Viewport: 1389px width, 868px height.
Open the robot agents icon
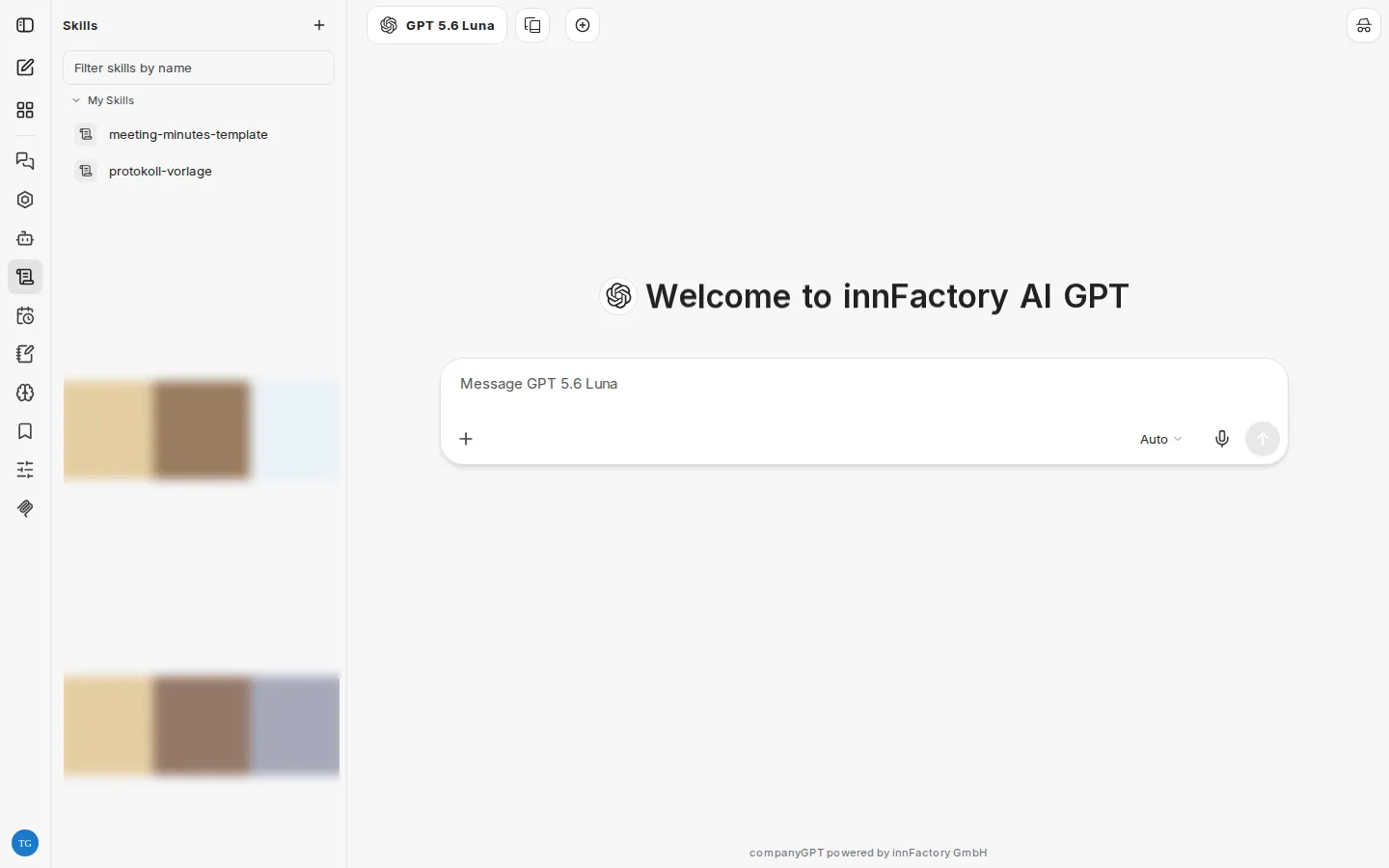pos(25,238)
